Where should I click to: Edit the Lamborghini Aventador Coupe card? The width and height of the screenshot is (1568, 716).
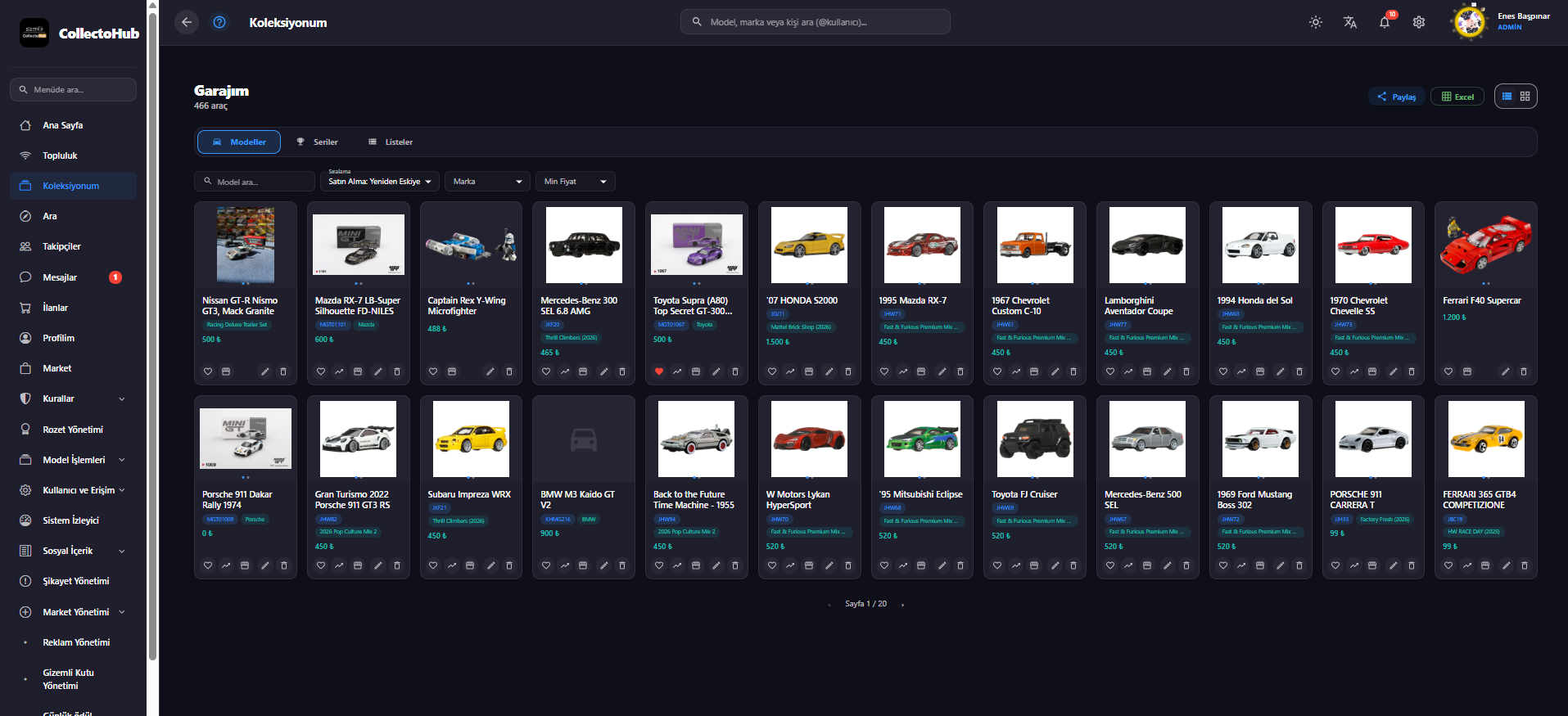(x=1168, y=372)
